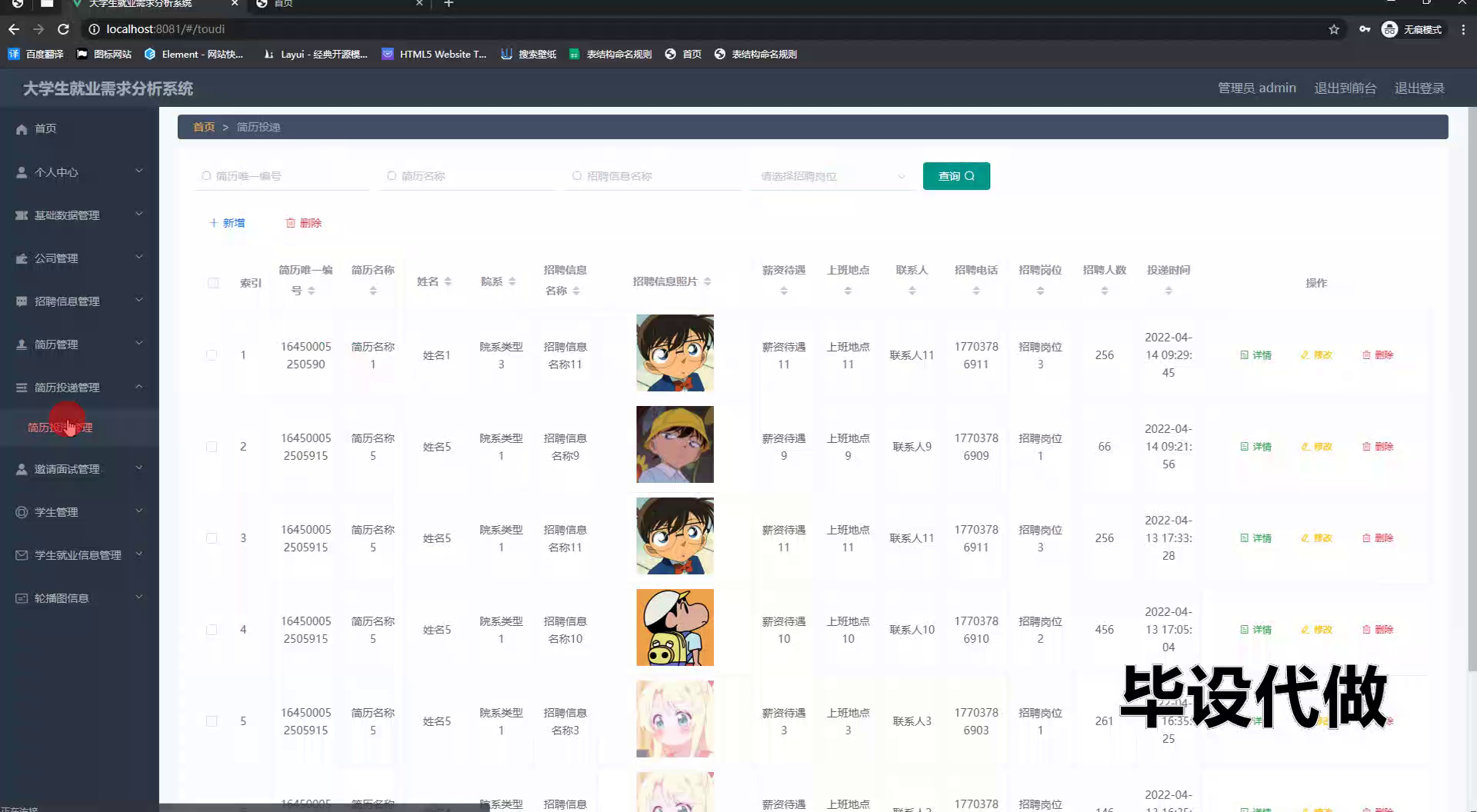
Task: Click 新增 to add a record
Action: pyautogui.click(x=227, y=223)
